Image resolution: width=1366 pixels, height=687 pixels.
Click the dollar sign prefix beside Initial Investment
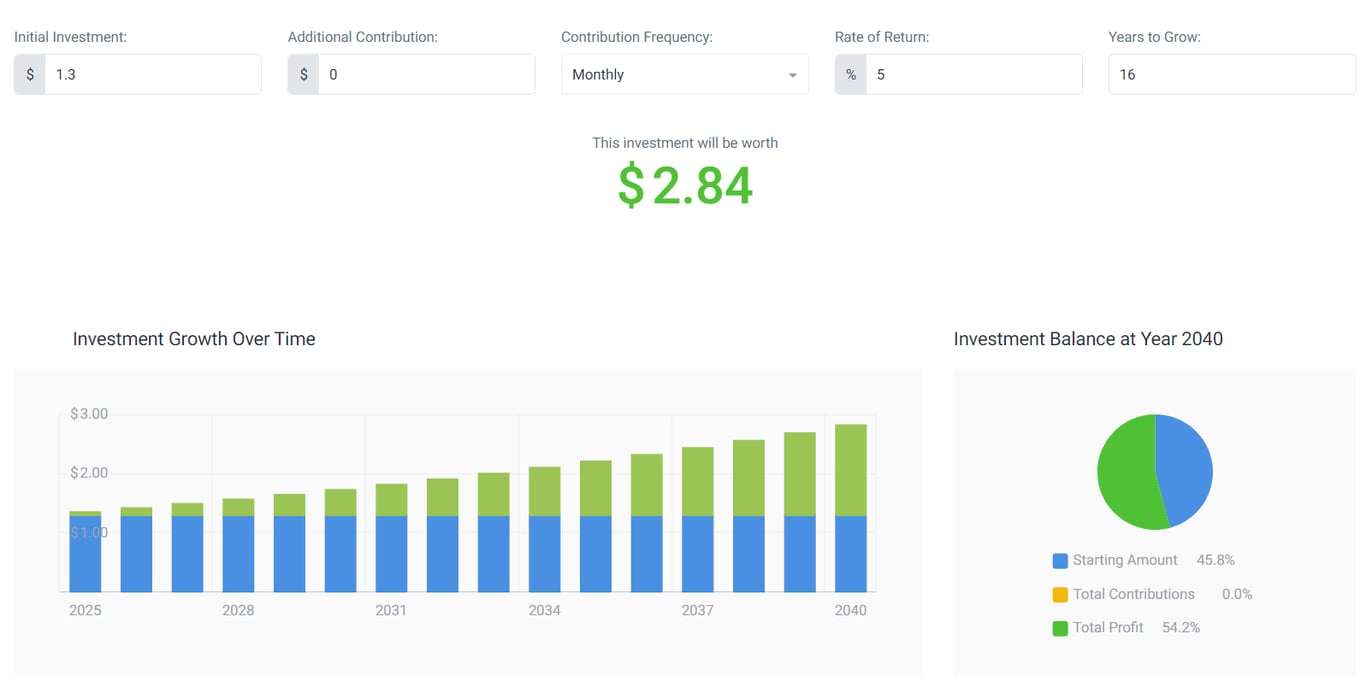tap(31, 74)
